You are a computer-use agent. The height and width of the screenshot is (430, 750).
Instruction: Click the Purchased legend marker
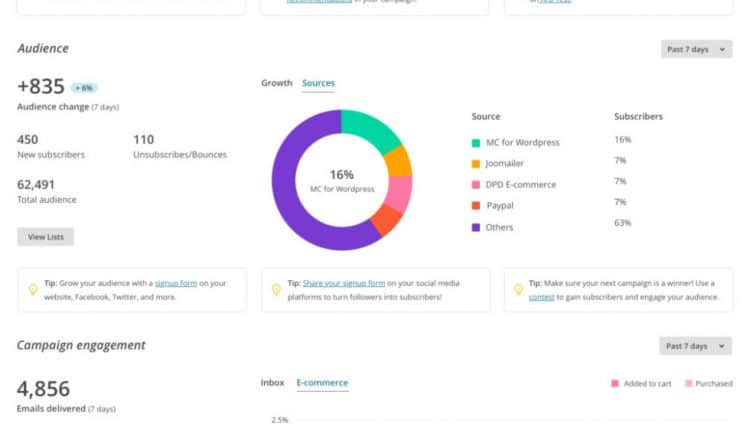688,383
